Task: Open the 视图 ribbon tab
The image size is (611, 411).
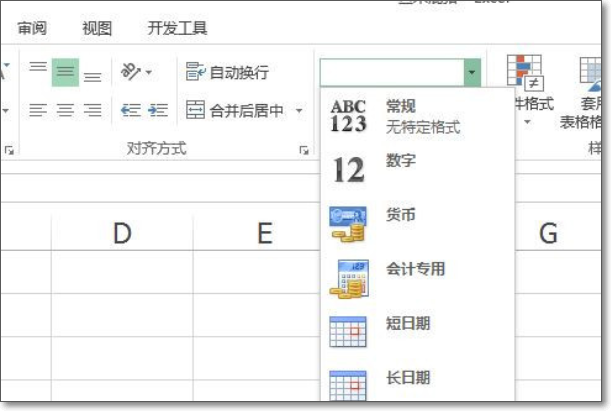Action: click(97, 28)
